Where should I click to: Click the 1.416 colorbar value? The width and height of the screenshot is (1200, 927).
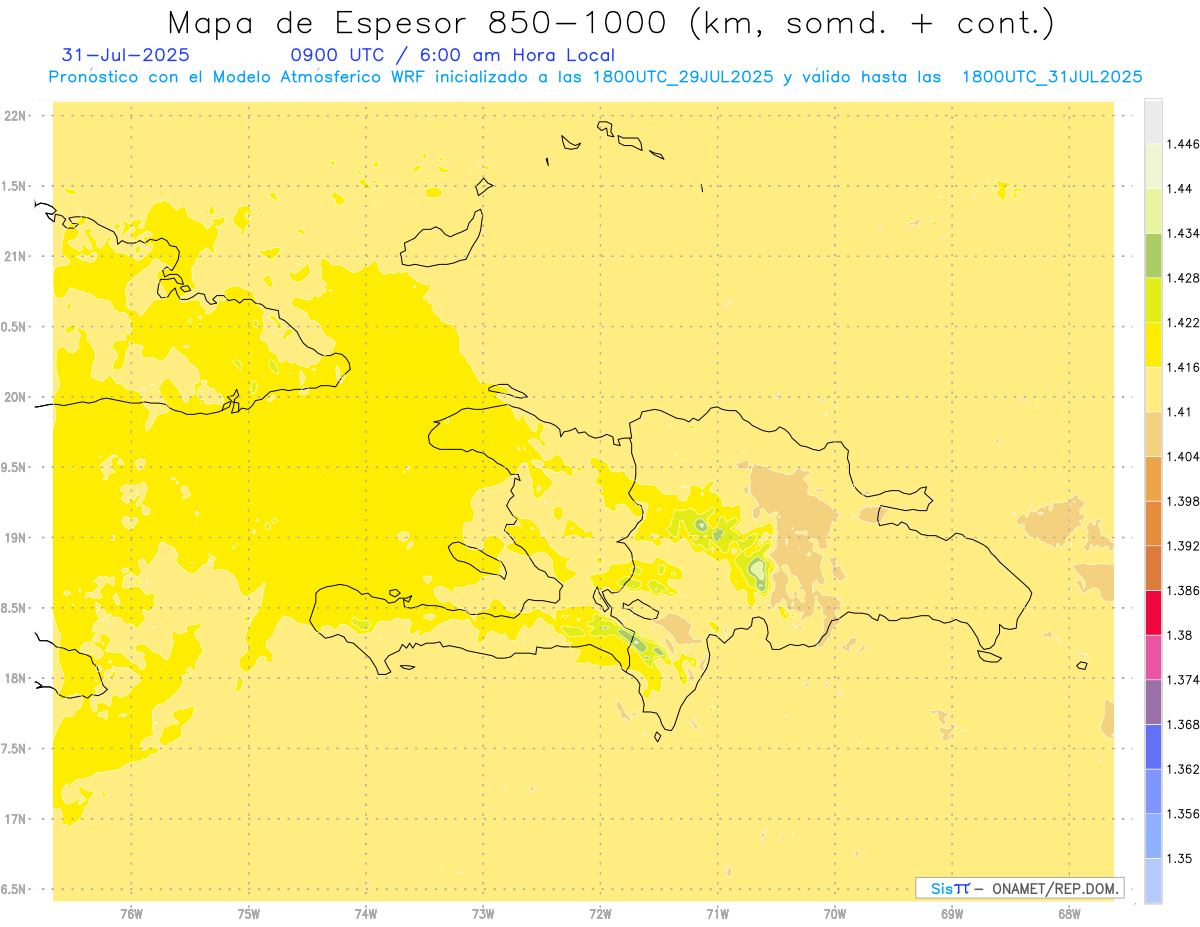[x=1184, y=367]
